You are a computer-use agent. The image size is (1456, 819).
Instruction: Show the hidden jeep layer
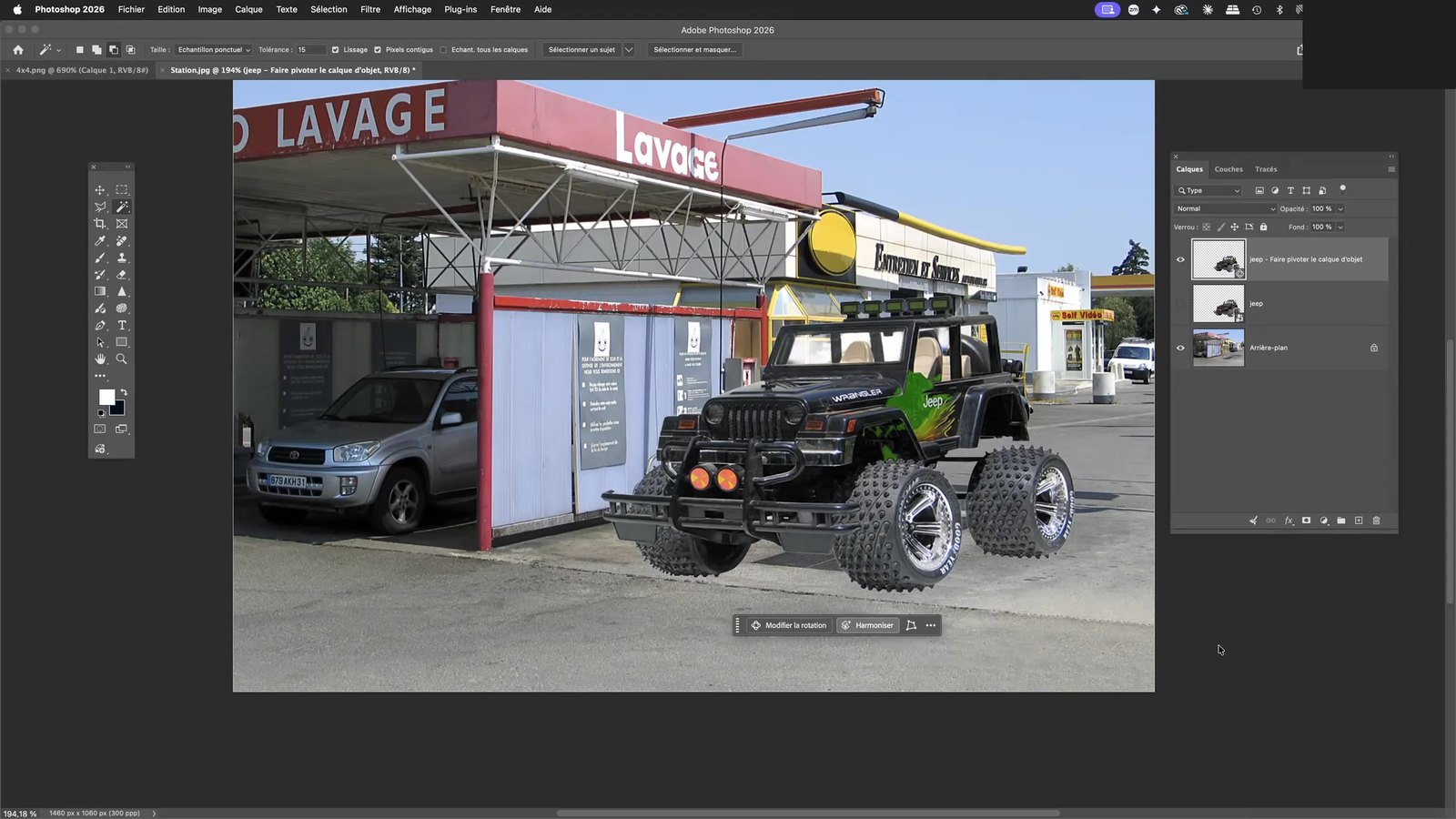tap(1180, 304)
